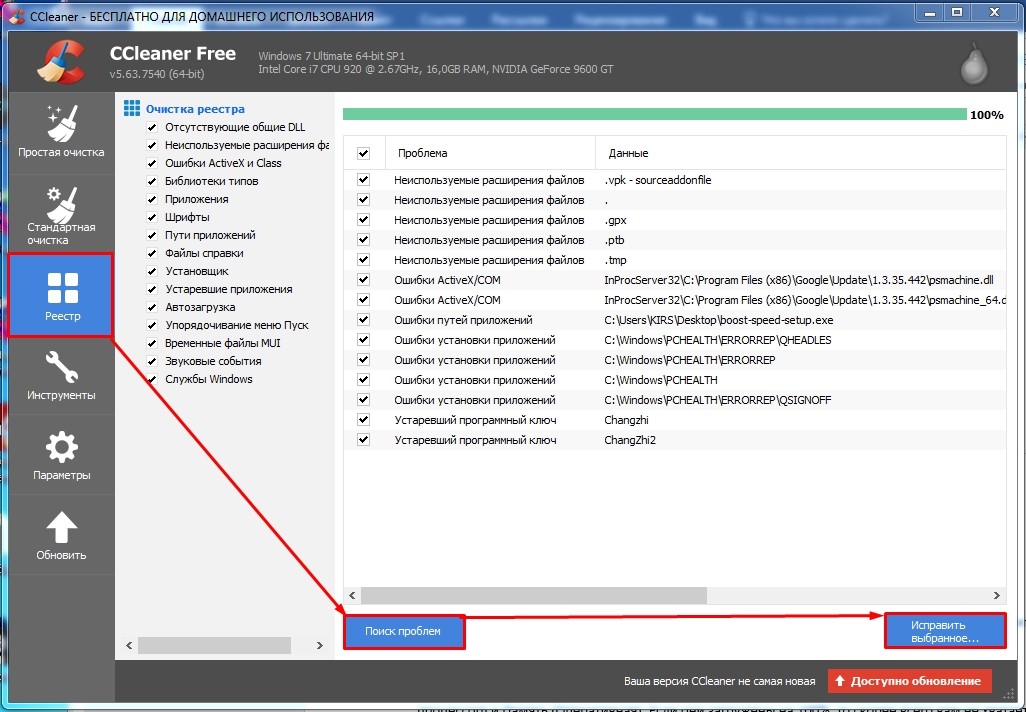Screen dimensions: 1026x712
Task: Click Ваша версия CCleaner не самая новая text
Action: (x=719, y=681)
